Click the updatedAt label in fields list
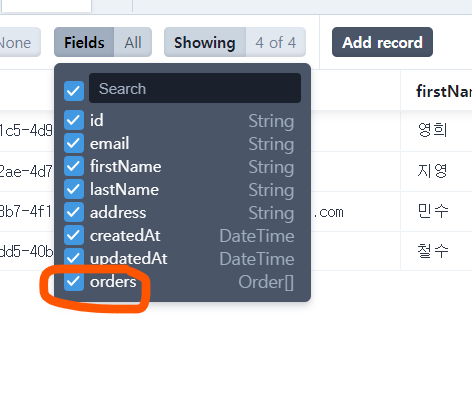 129,258
